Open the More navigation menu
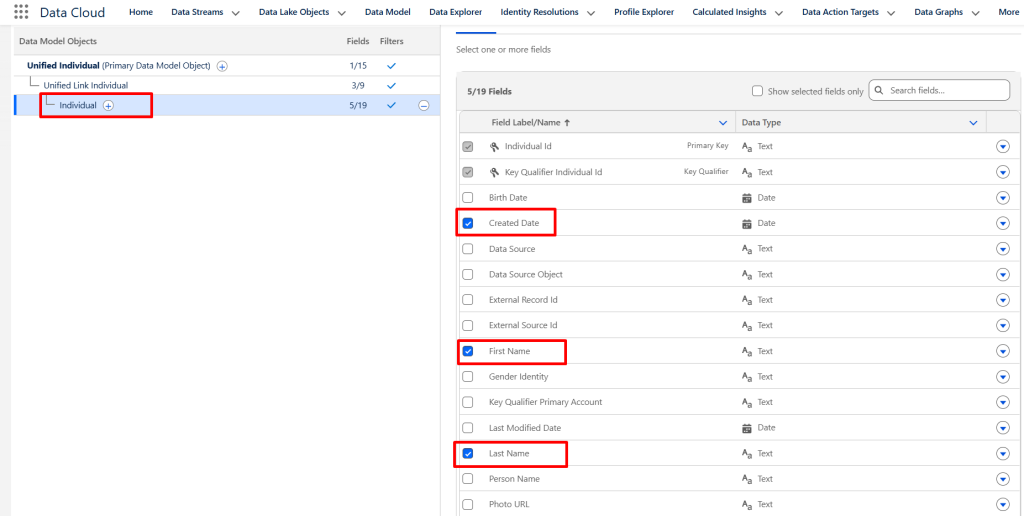The width and height of the screenshot is (1024, 516). coord(1008,12)
